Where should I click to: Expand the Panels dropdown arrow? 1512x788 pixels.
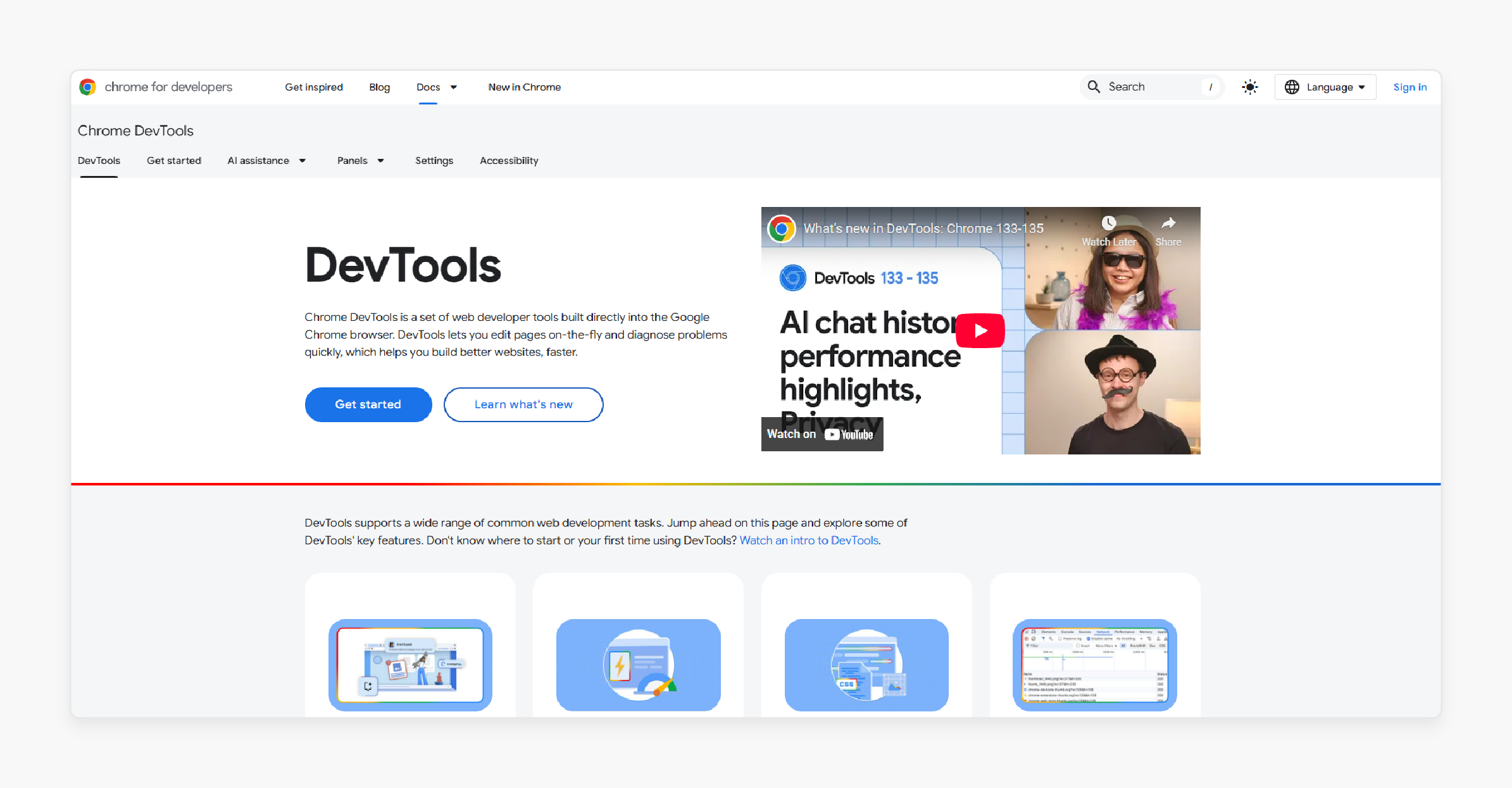(x=381, y=161)
